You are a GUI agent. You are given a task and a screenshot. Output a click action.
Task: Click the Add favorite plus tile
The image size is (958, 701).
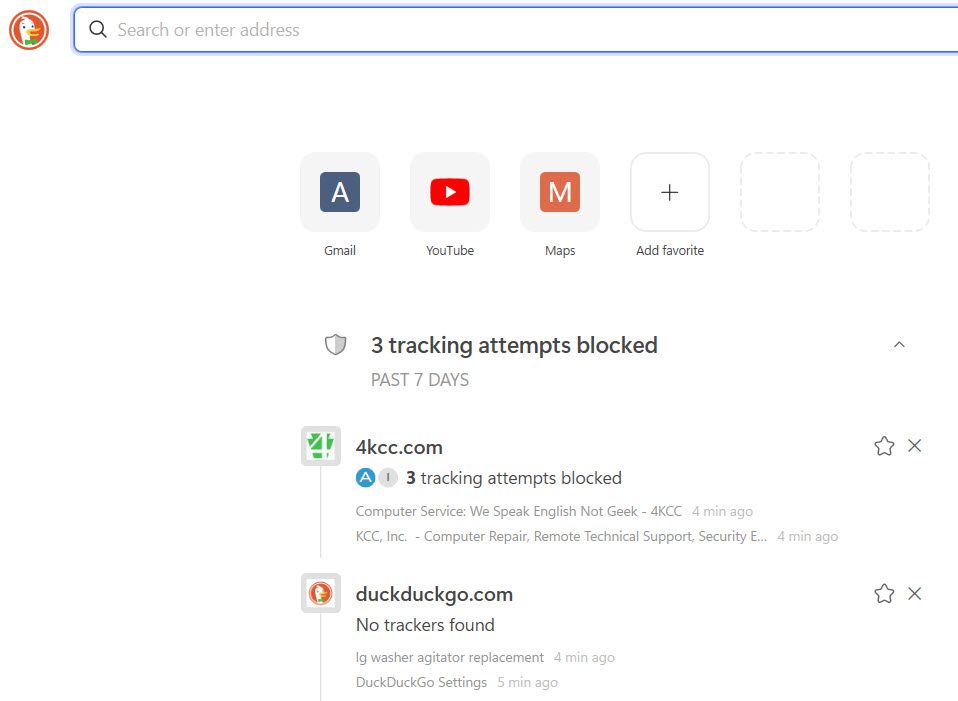pos(670,192)
